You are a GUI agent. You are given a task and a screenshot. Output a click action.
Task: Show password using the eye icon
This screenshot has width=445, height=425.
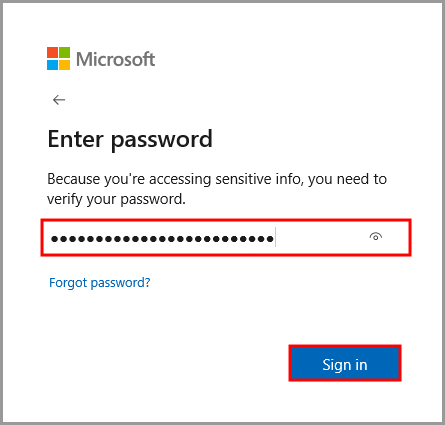[376, 237]
